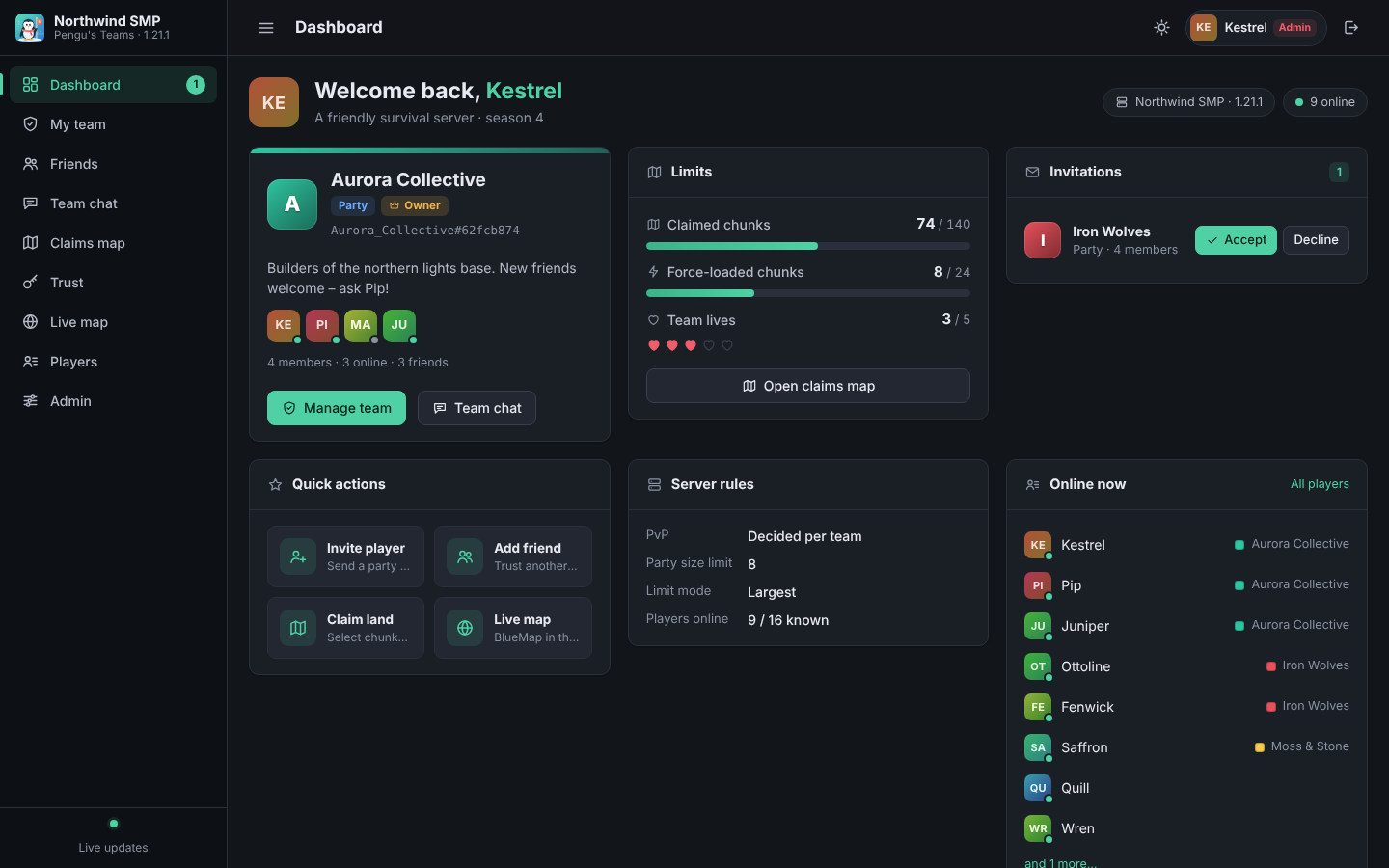Screen dimensions: 1389x868
Task: Open the All players link
Action: 1320,484
